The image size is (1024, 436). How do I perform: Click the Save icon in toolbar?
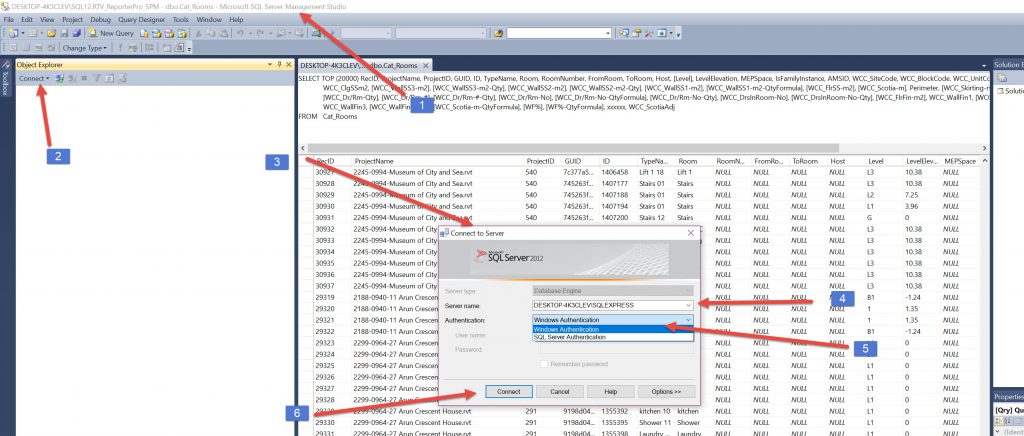pyautogui.click(x=63, y=33)
